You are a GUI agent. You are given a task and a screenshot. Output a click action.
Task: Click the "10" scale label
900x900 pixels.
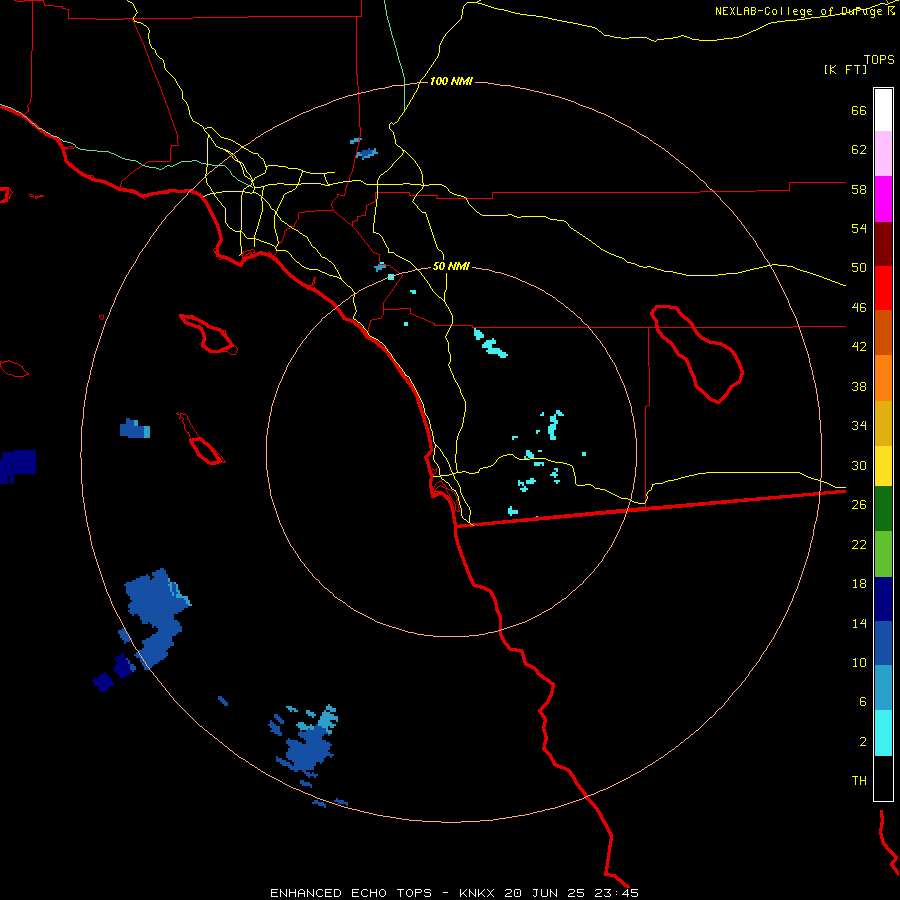click(859, 662)
